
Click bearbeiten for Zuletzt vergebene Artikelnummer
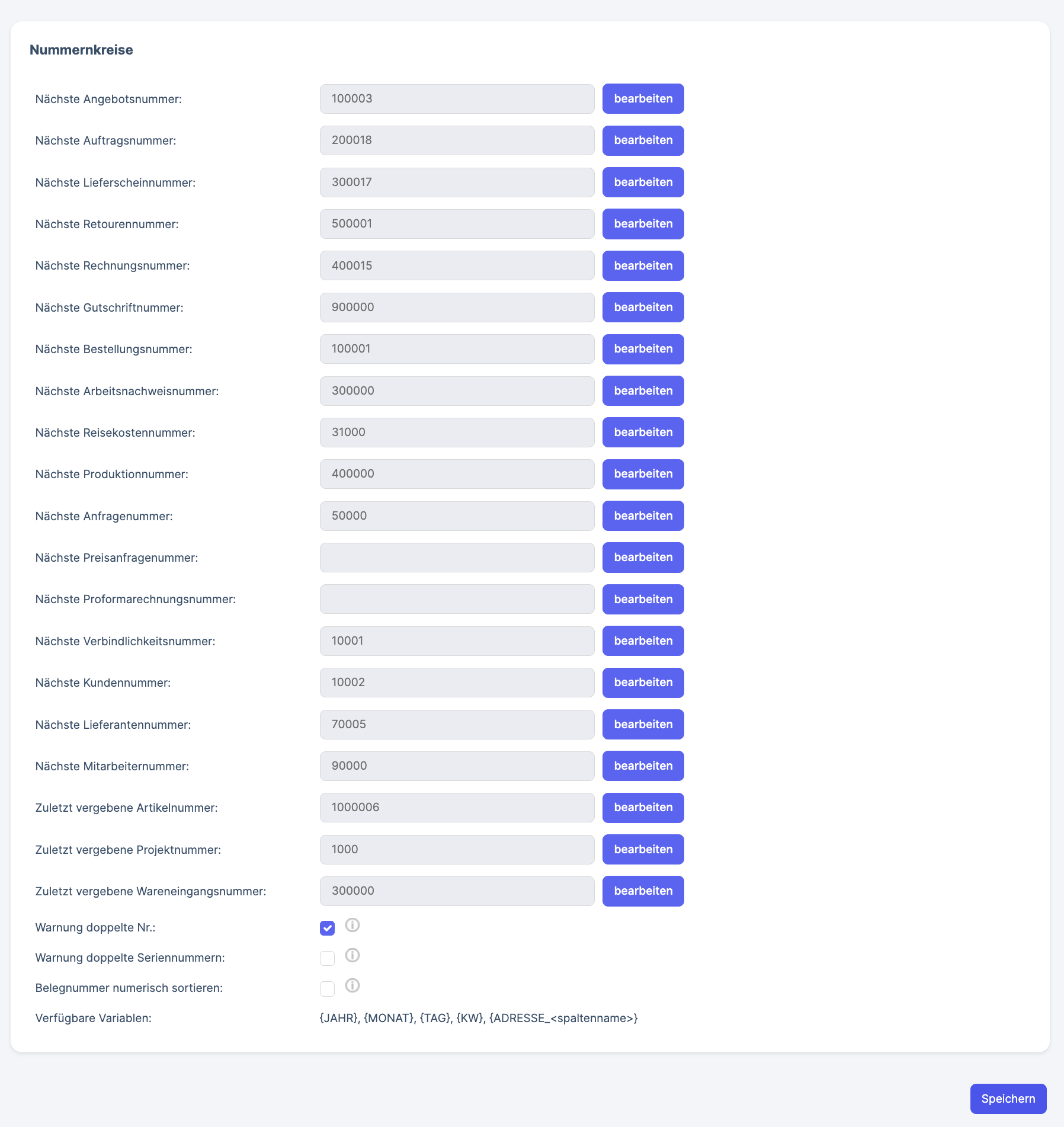(643, 808)
